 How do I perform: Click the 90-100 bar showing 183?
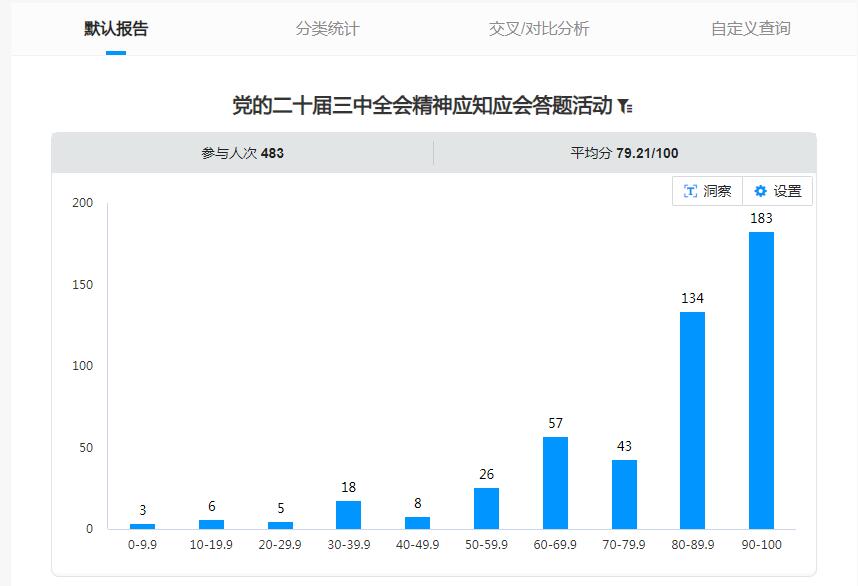tap(761, 380)
